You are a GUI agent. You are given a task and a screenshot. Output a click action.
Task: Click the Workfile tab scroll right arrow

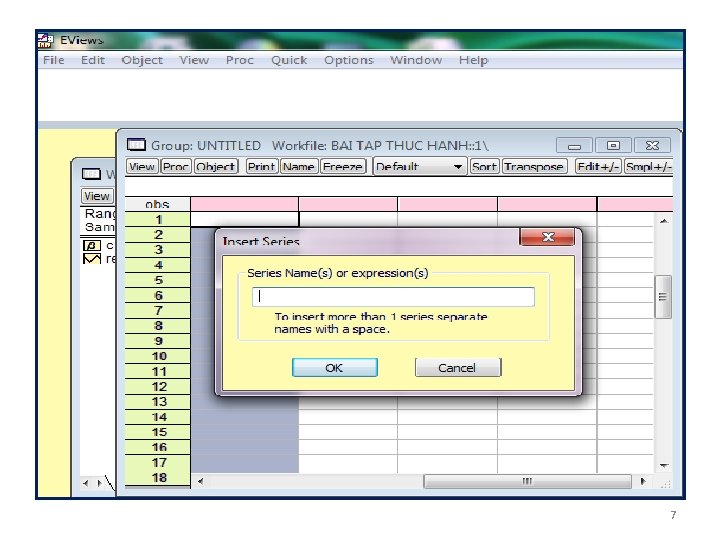pyautogui.click(x=99, y=483)
